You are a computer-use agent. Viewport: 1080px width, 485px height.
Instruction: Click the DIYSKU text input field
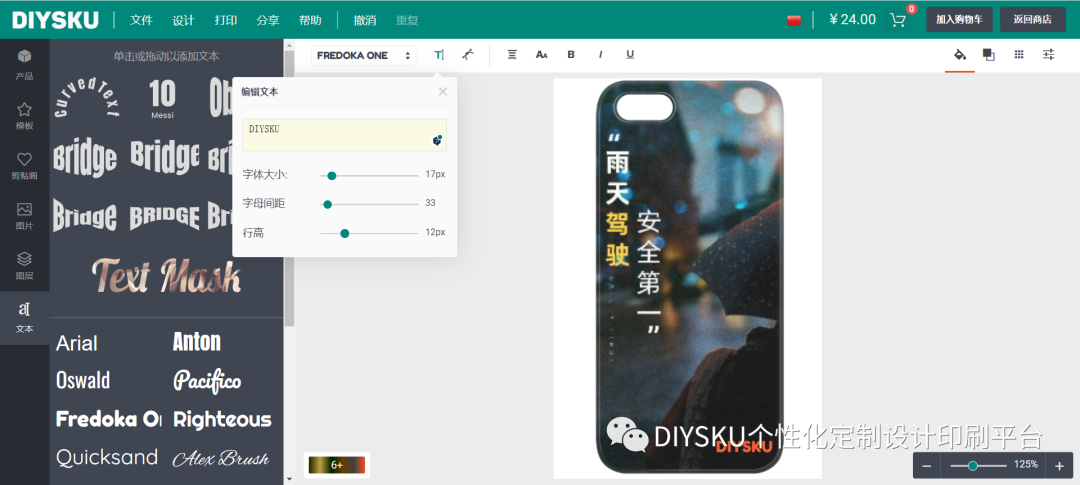pyautogui.click(x=344, y=135)
